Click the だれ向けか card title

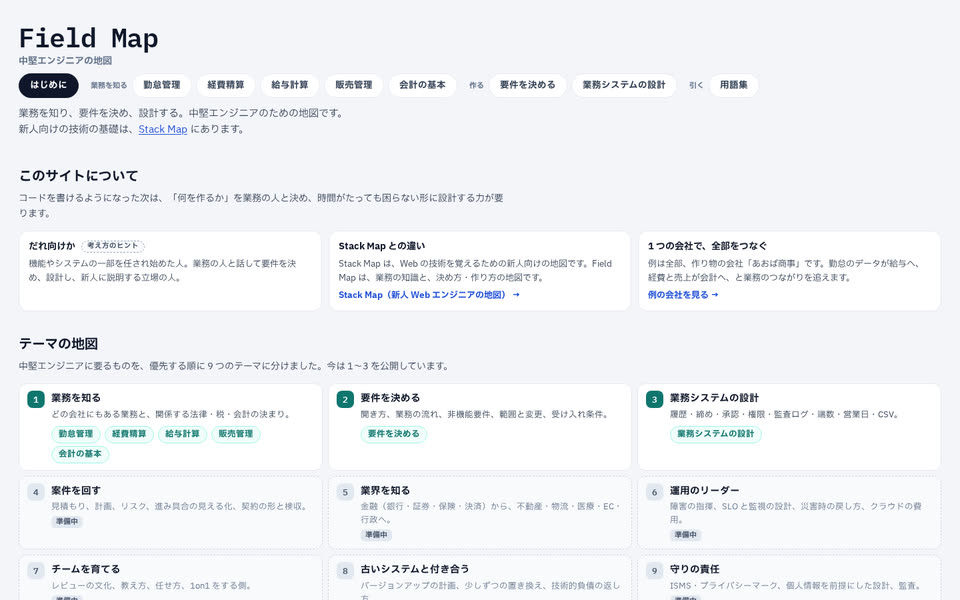(52, 246)
